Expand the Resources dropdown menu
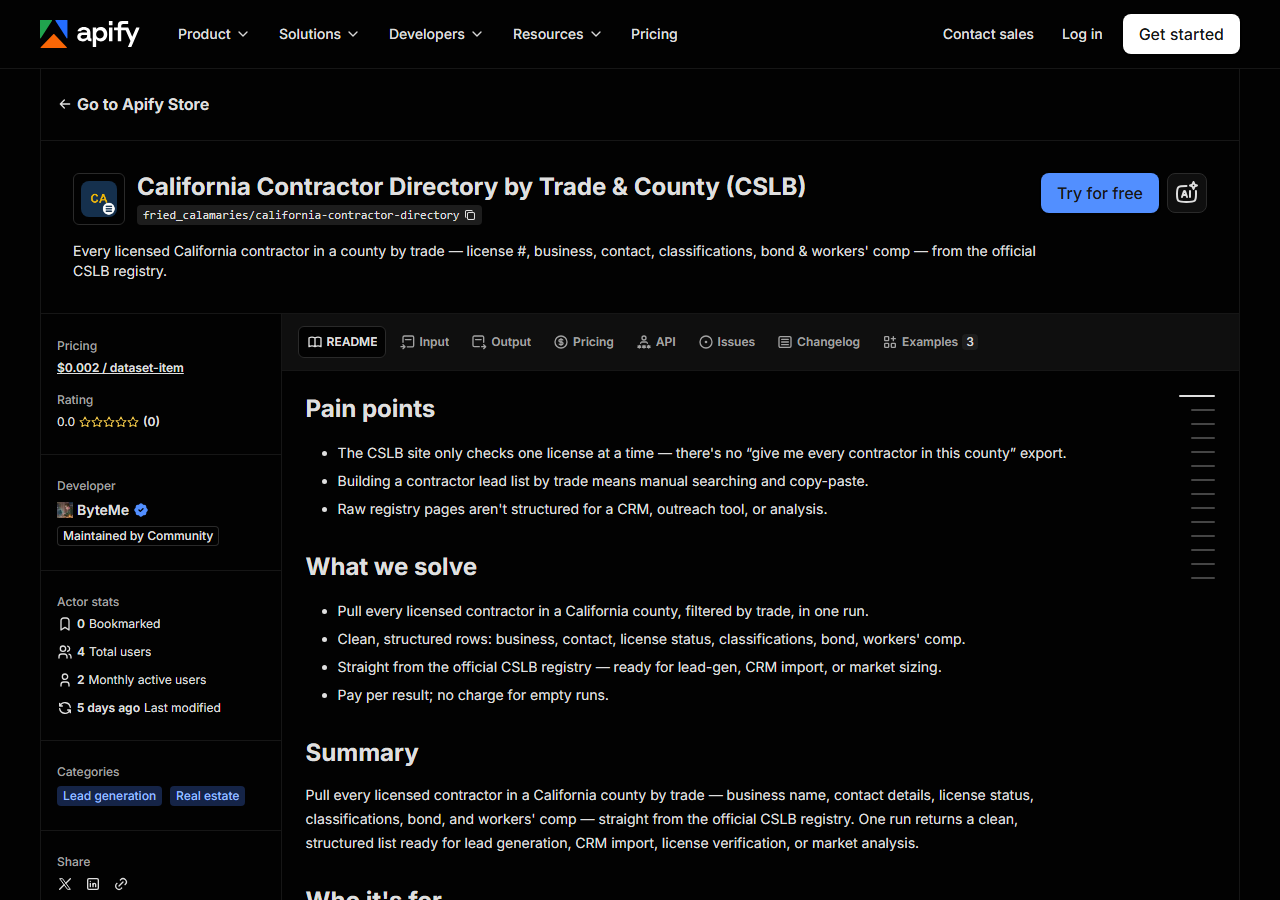Image resolution: width=1280 pixels, height=900 pixels. (x=557, y=34)
